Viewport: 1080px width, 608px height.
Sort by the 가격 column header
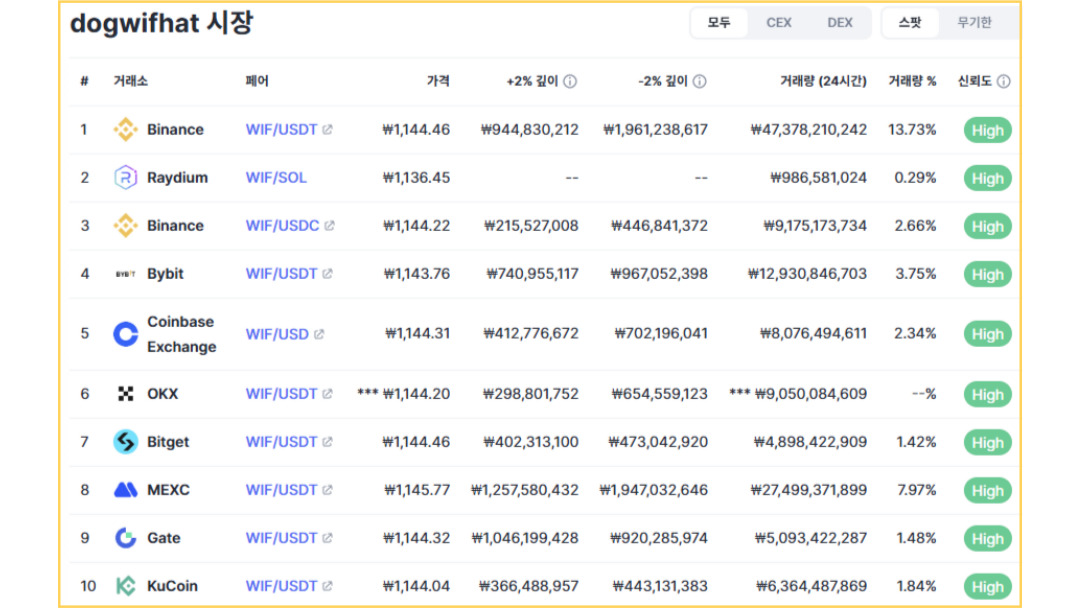coord(438,81)
